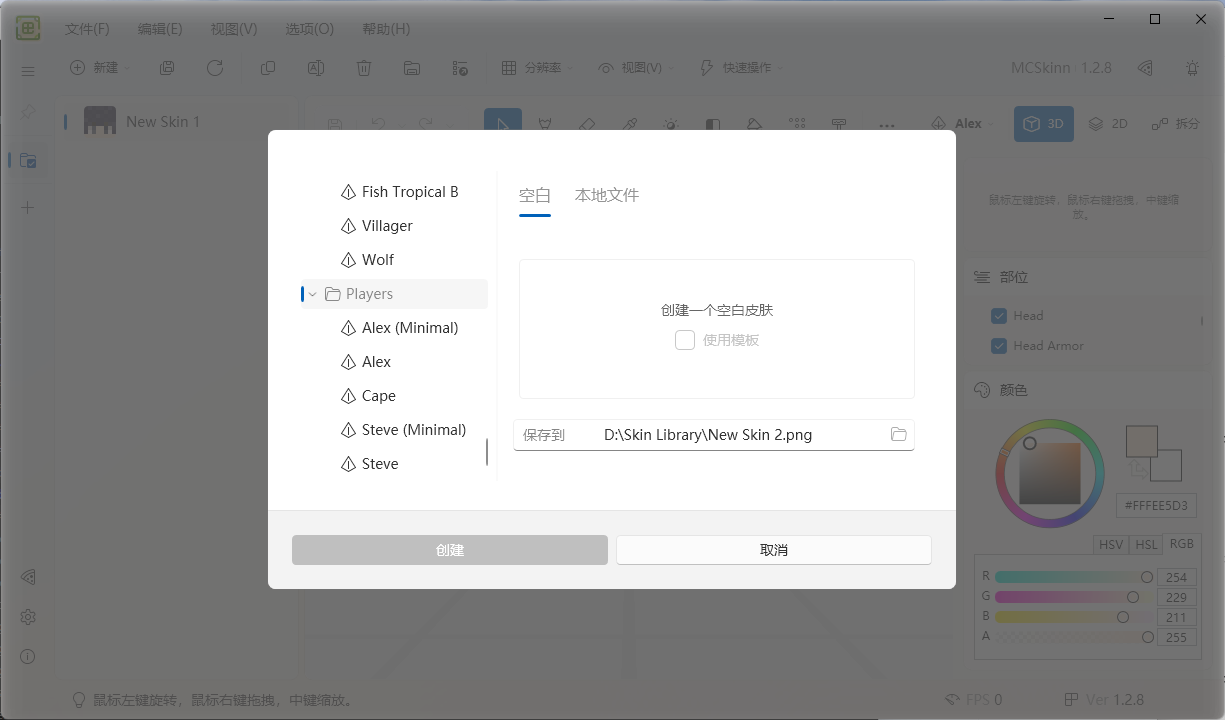1225x720 pixels.
Task: Open the Alex model dropdown
Action: click(x=963, y=124)
